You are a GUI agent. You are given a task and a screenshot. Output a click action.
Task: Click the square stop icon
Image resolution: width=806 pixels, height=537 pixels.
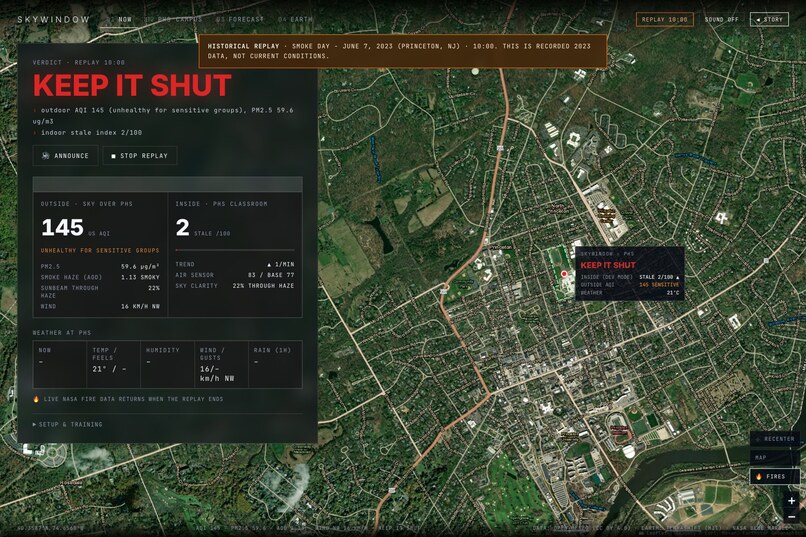pos(114,156)
